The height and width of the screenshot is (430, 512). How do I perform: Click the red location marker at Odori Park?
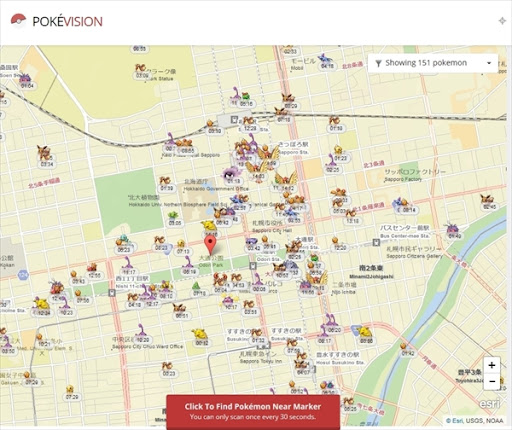210,245
